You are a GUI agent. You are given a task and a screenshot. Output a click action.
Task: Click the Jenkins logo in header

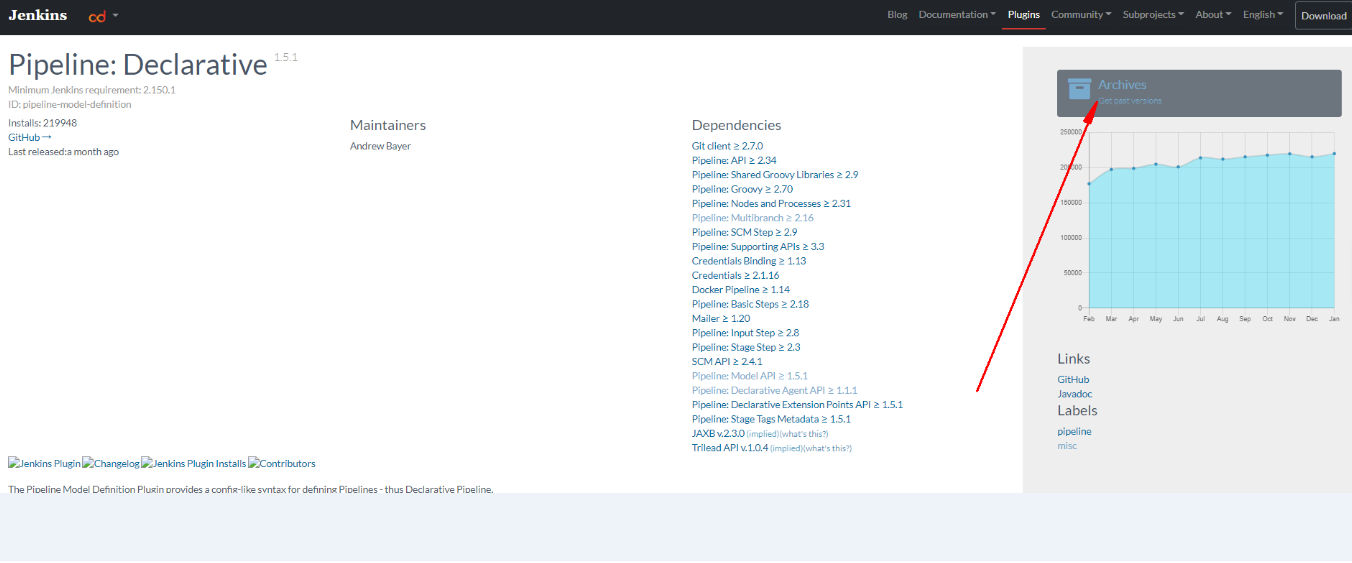click(38, 15)
